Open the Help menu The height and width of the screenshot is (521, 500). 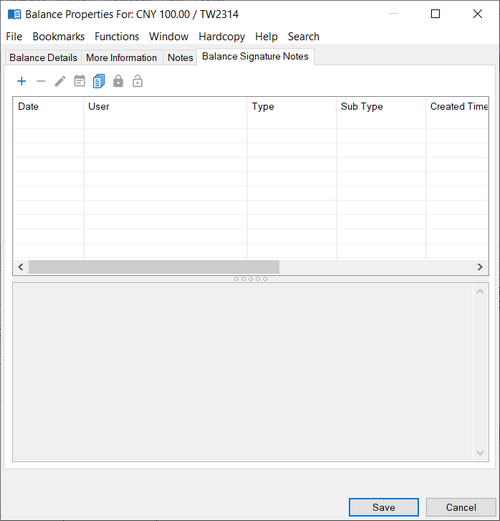(x=266, y=36)
